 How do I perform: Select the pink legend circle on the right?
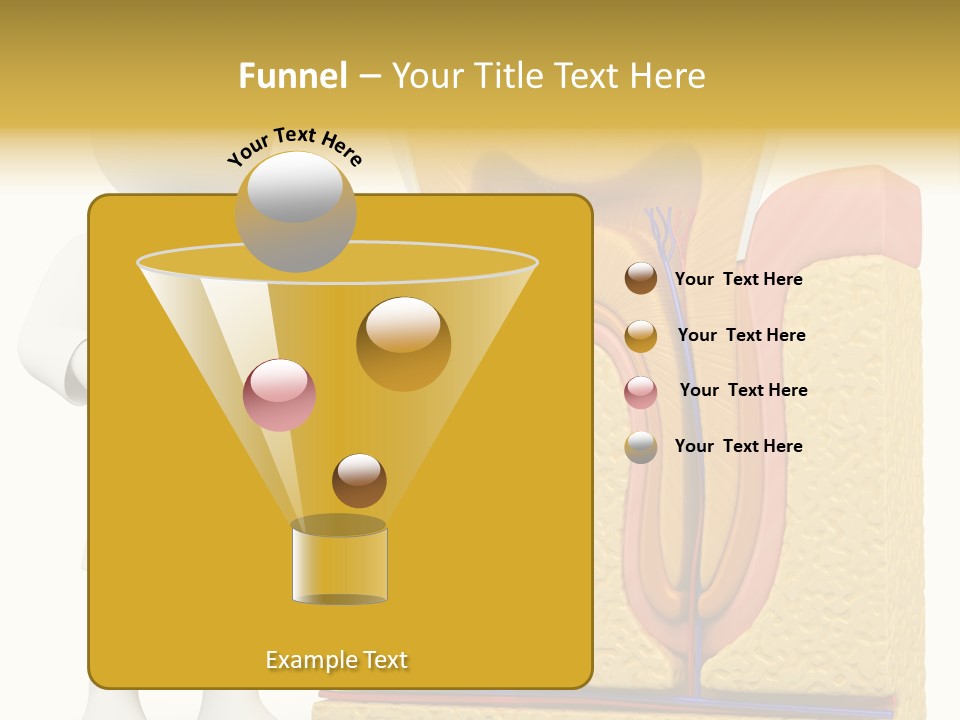(x=640, y=390)
